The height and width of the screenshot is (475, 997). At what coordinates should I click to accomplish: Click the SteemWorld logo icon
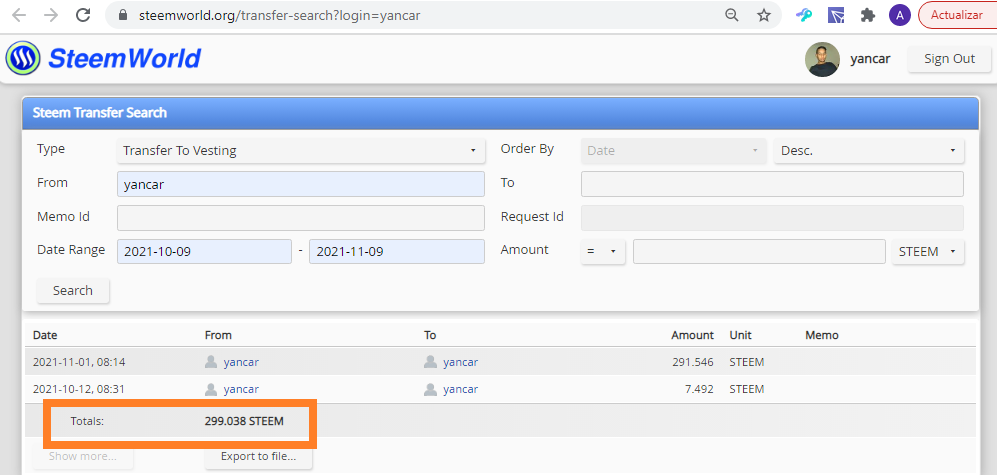[x=23, y=59]
